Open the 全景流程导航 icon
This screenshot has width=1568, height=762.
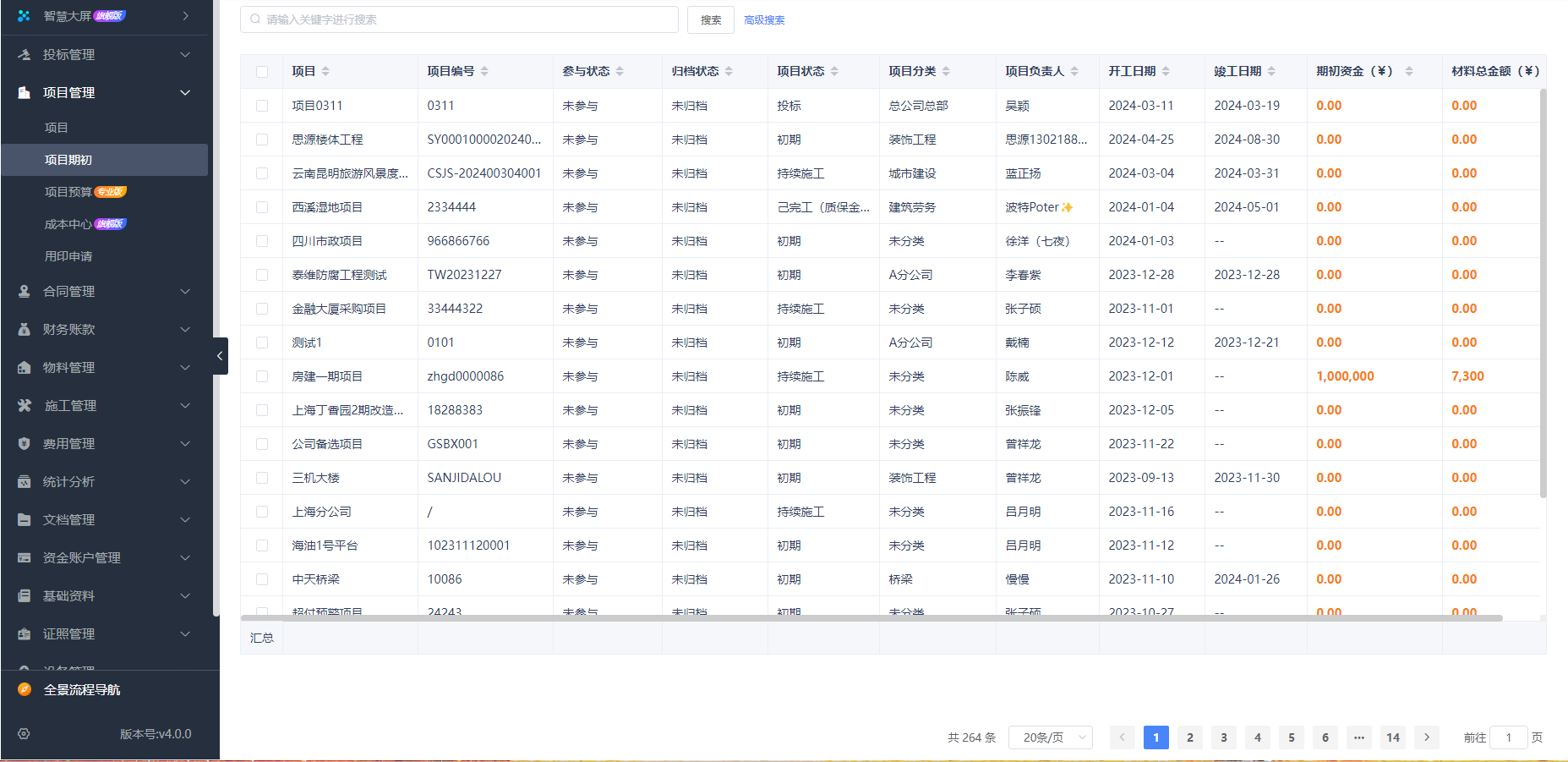22,689
